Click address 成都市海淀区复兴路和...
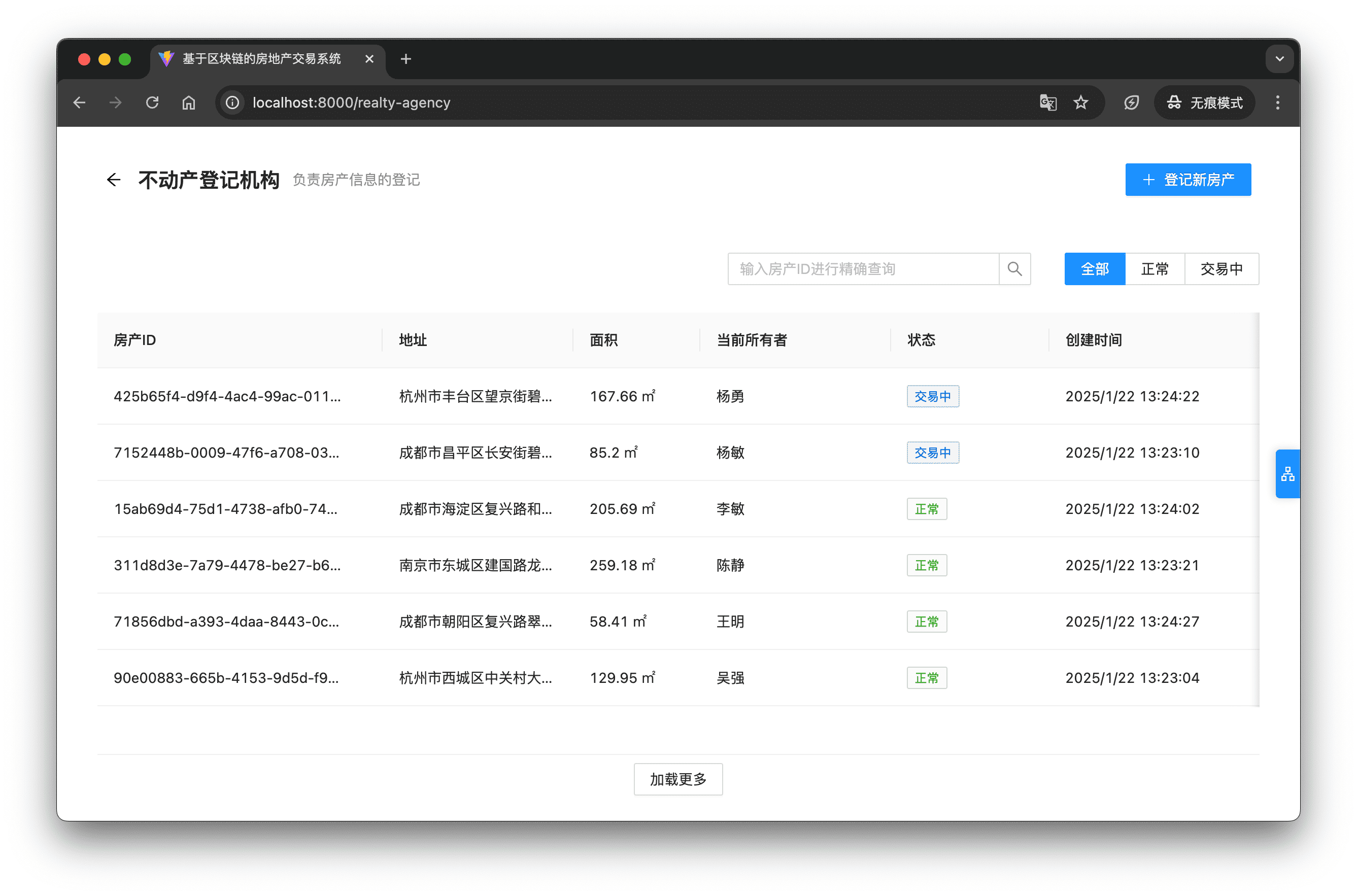This screenshot has height=896, width=1357. click(x=476, y=509)
